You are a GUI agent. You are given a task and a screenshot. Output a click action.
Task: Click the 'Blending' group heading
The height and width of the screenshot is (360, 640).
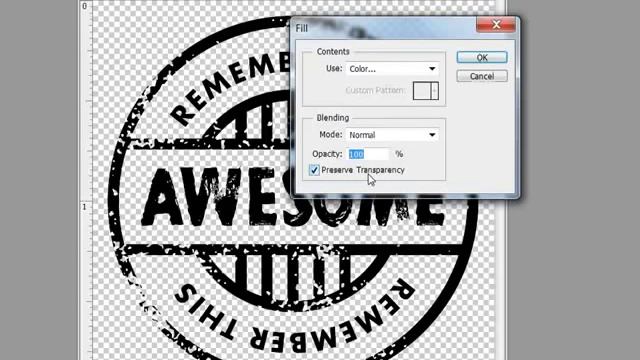[x=333, y=118]
